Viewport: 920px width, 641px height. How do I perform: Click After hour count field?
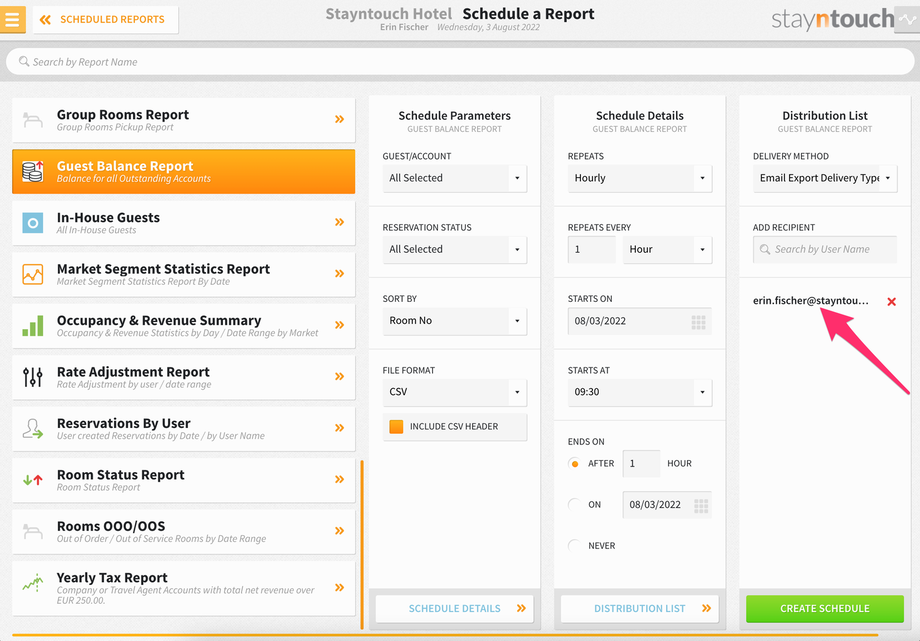tap(641, 464)
